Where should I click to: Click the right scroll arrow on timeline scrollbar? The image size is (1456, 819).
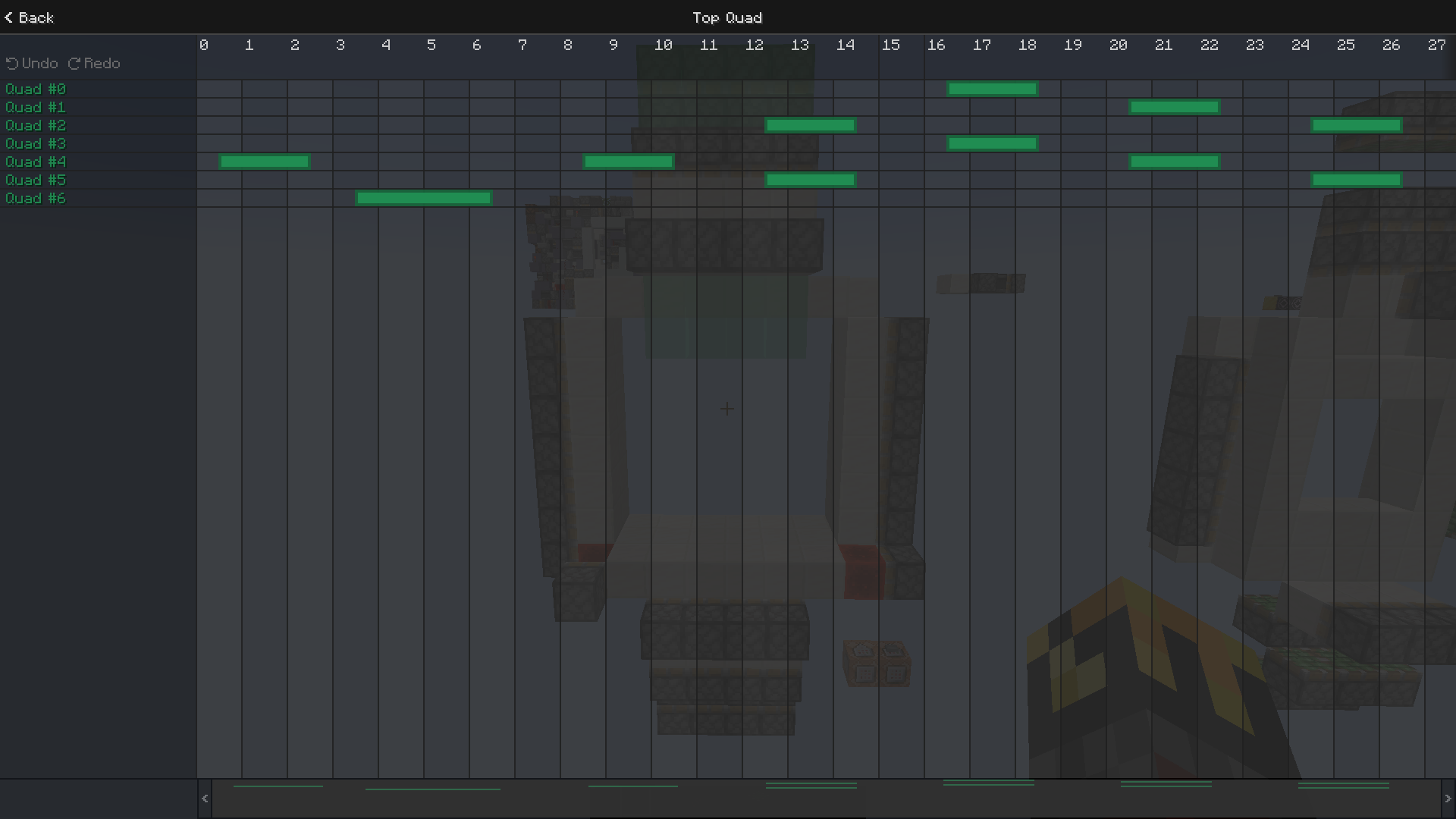1448,799
